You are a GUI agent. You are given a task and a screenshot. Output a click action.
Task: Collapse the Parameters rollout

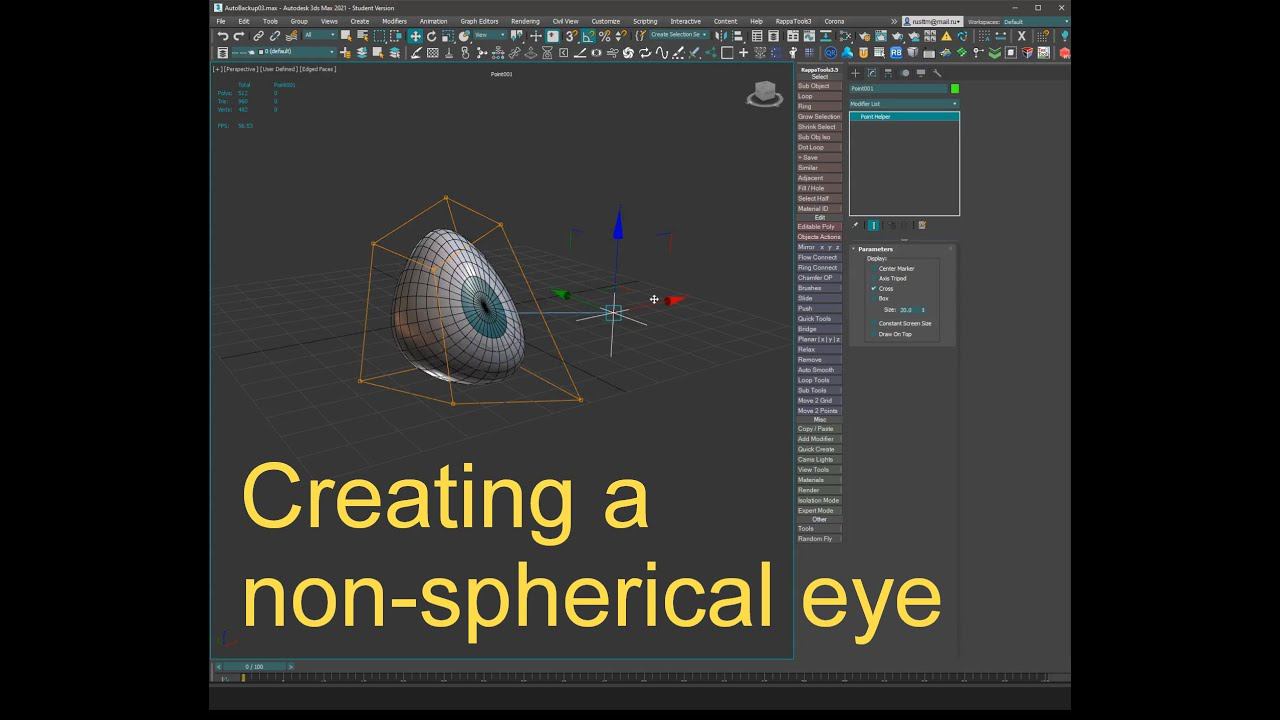(x=875, y=249)
